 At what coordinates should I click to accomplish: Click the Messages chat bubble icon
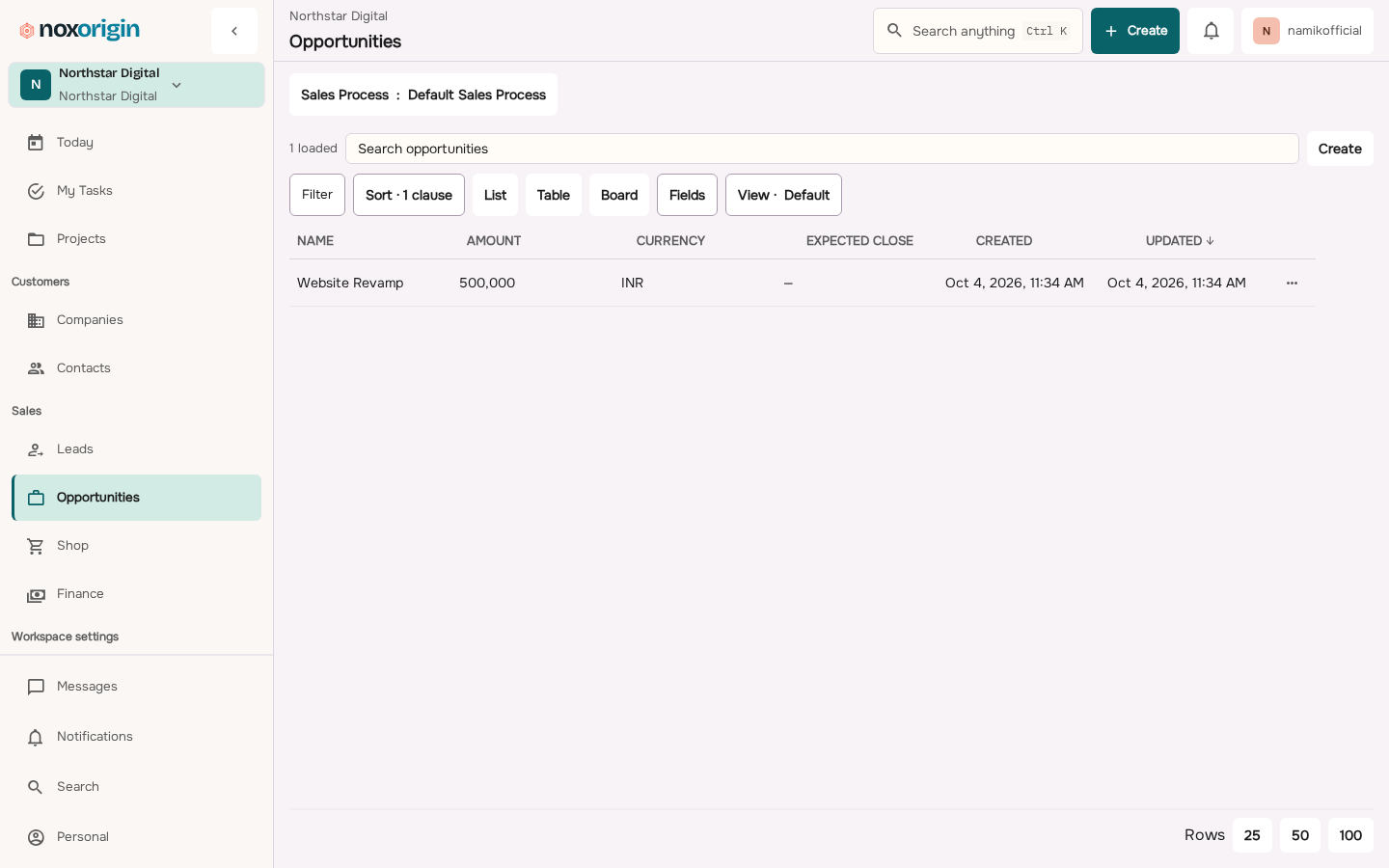pyautogui.click(x=36, y=687)
